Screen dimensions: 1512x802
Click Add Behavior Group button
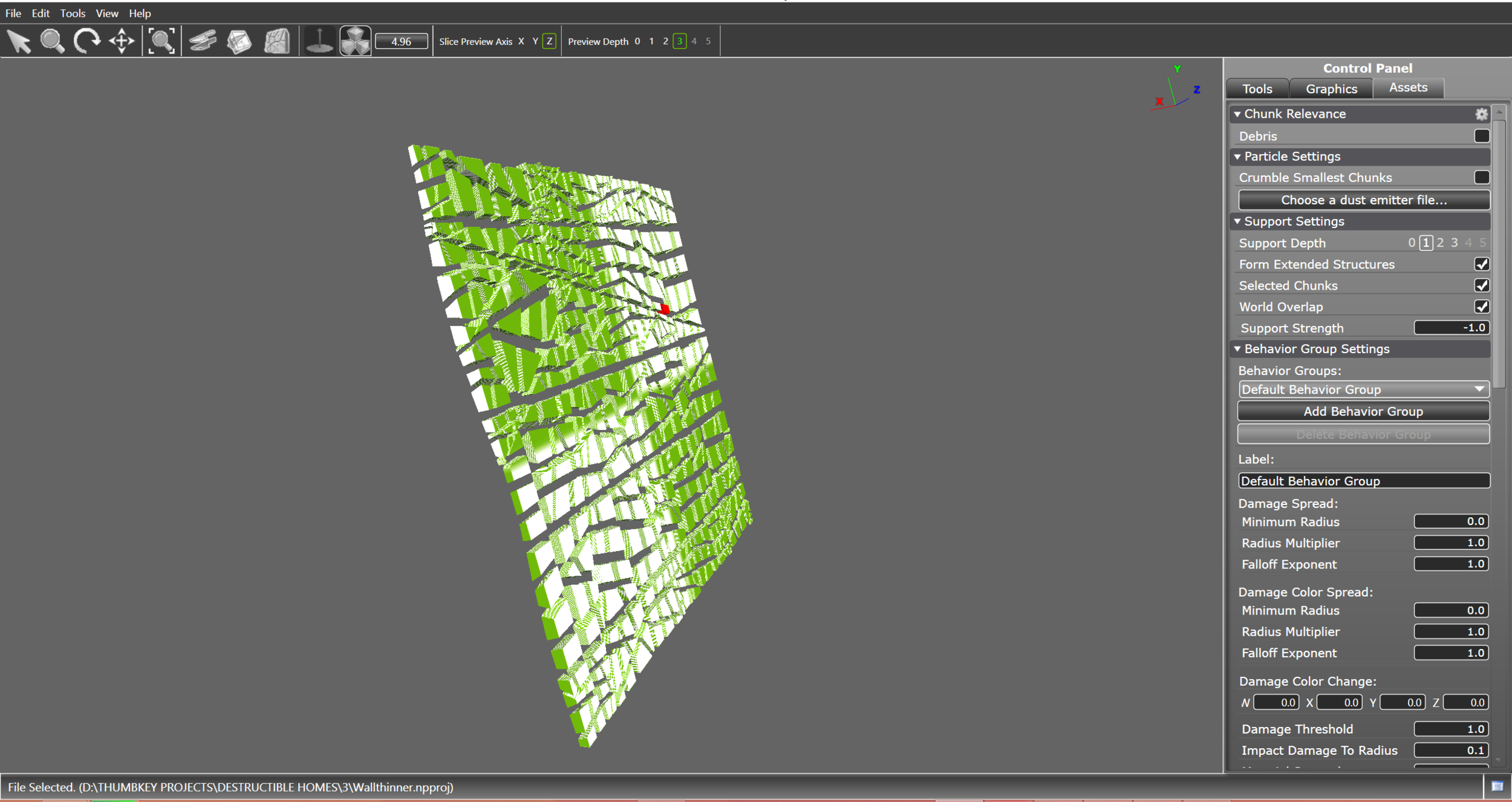click(1363, 411)
